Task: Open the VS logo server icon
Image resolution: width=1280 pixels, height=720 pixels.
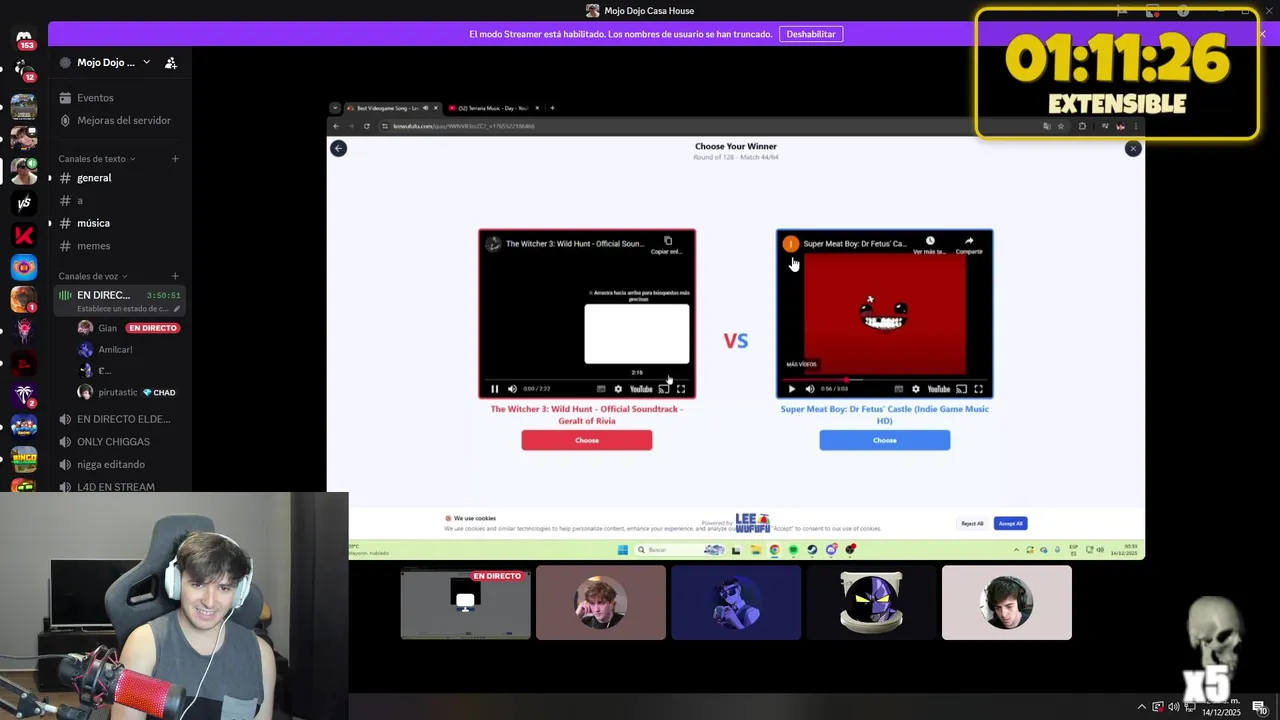Action: click(x=24, y=203)
